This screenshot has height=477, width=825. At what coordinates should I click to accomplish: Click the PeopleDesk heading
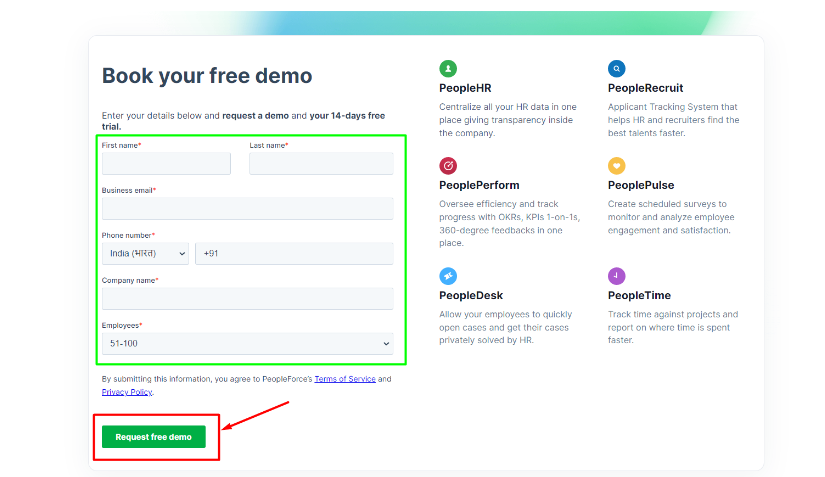coord(471,296)
